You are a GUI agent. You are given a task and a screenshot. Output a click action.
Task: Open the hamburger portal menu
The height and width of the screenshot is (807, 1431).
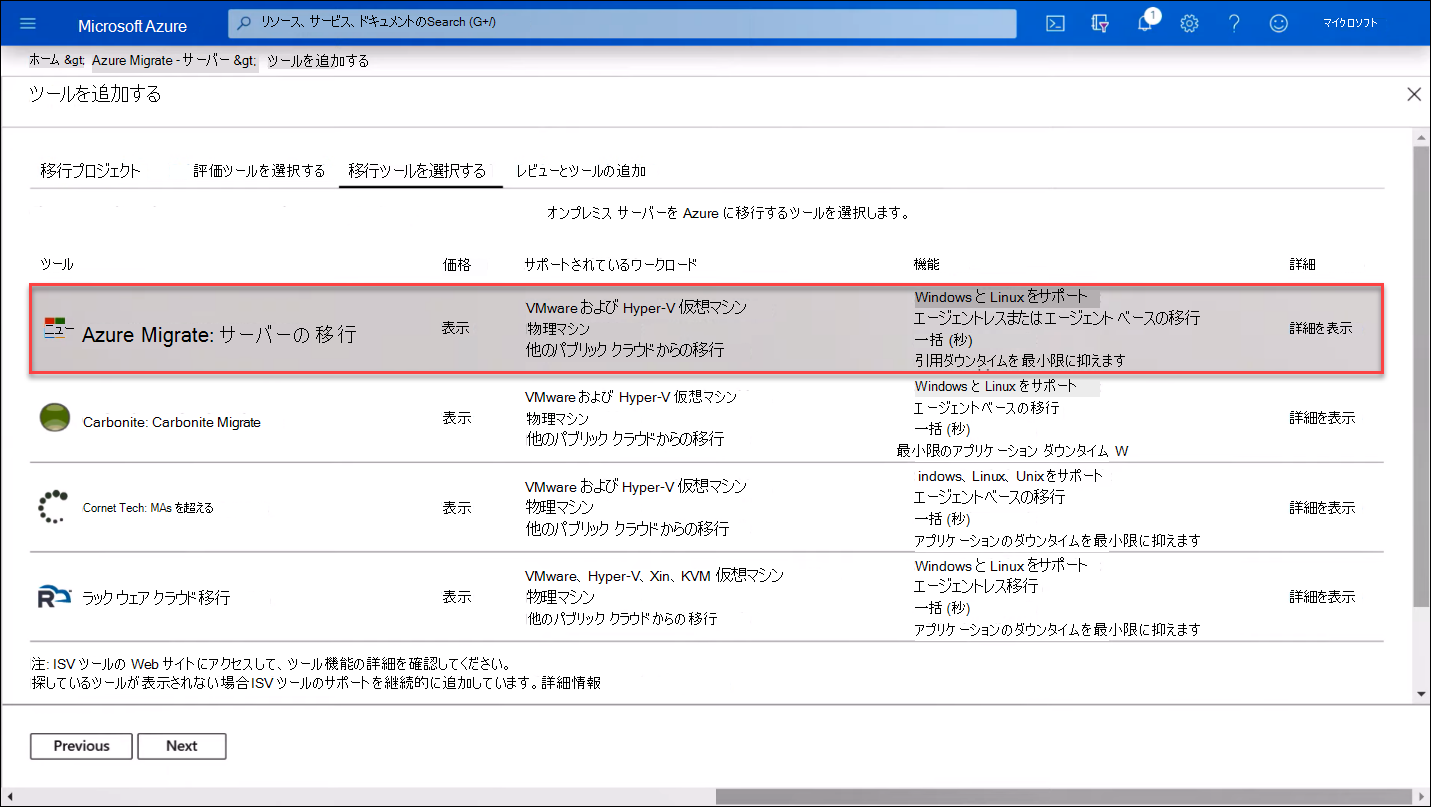coord(28,24)
